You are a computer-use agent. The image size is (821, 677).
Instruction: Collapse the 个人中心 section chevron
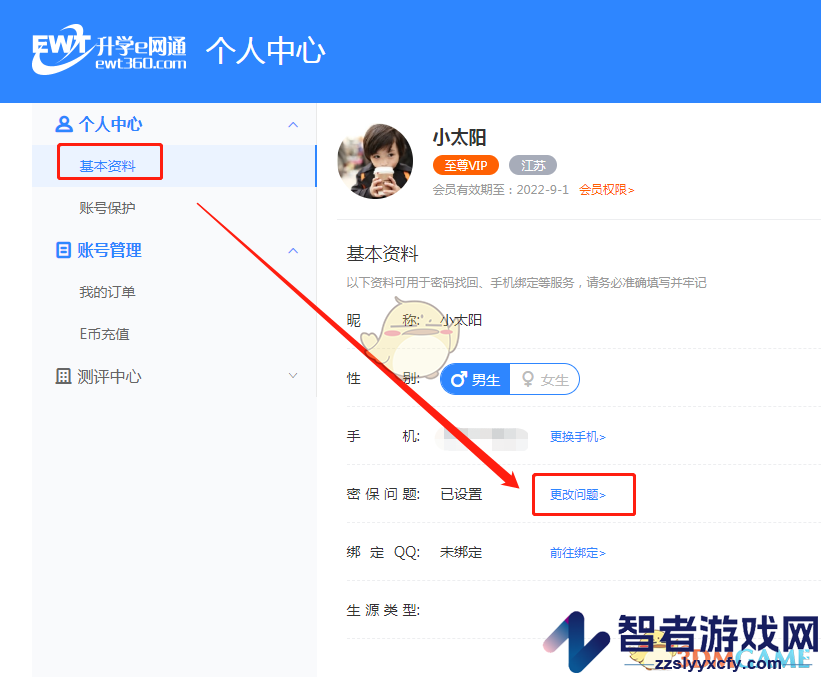click(x=293, y=125)
